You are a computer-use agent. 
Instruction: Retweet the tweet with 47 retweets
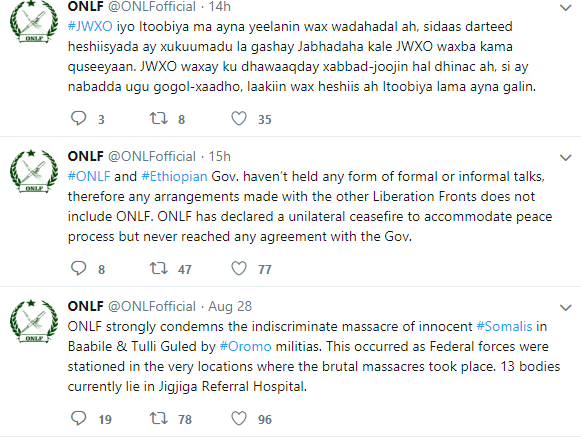coord(159,268)
